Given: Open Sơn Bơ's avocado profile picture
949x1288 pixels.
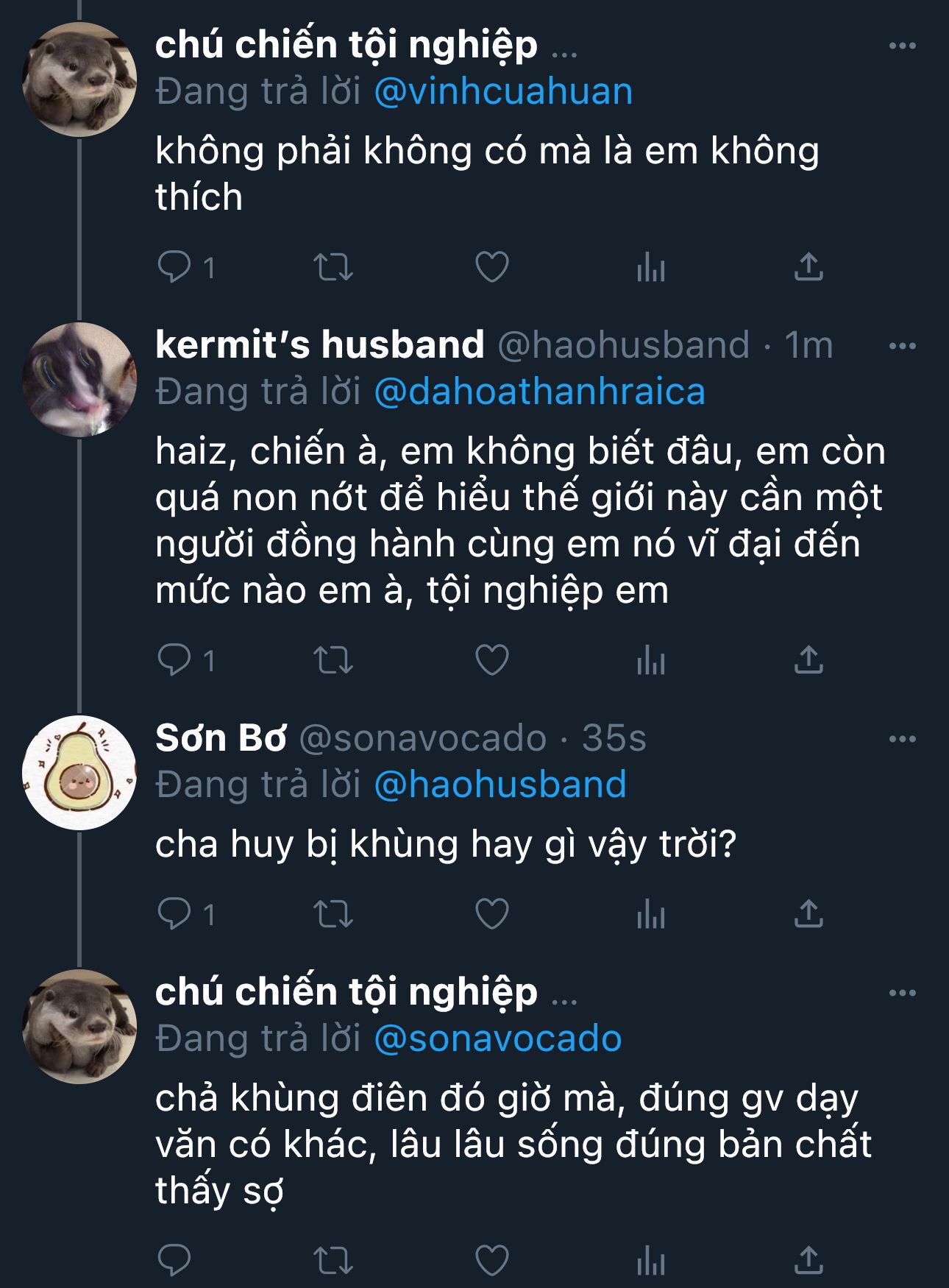Looking at the screenshot, I should pyautogui.click(x=79, y=773).
